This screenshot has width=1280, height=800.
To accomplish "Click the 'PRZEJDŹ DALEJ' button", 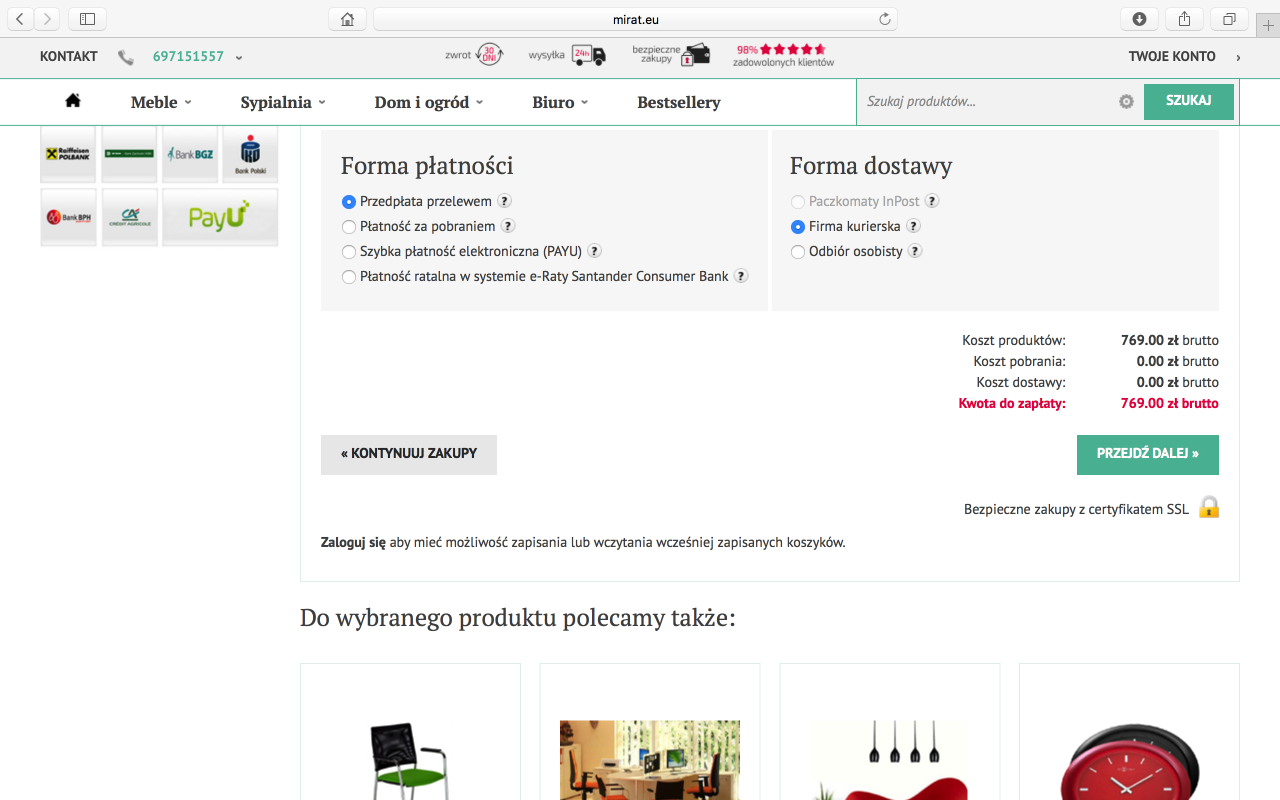I will (x=1147, y=454).
